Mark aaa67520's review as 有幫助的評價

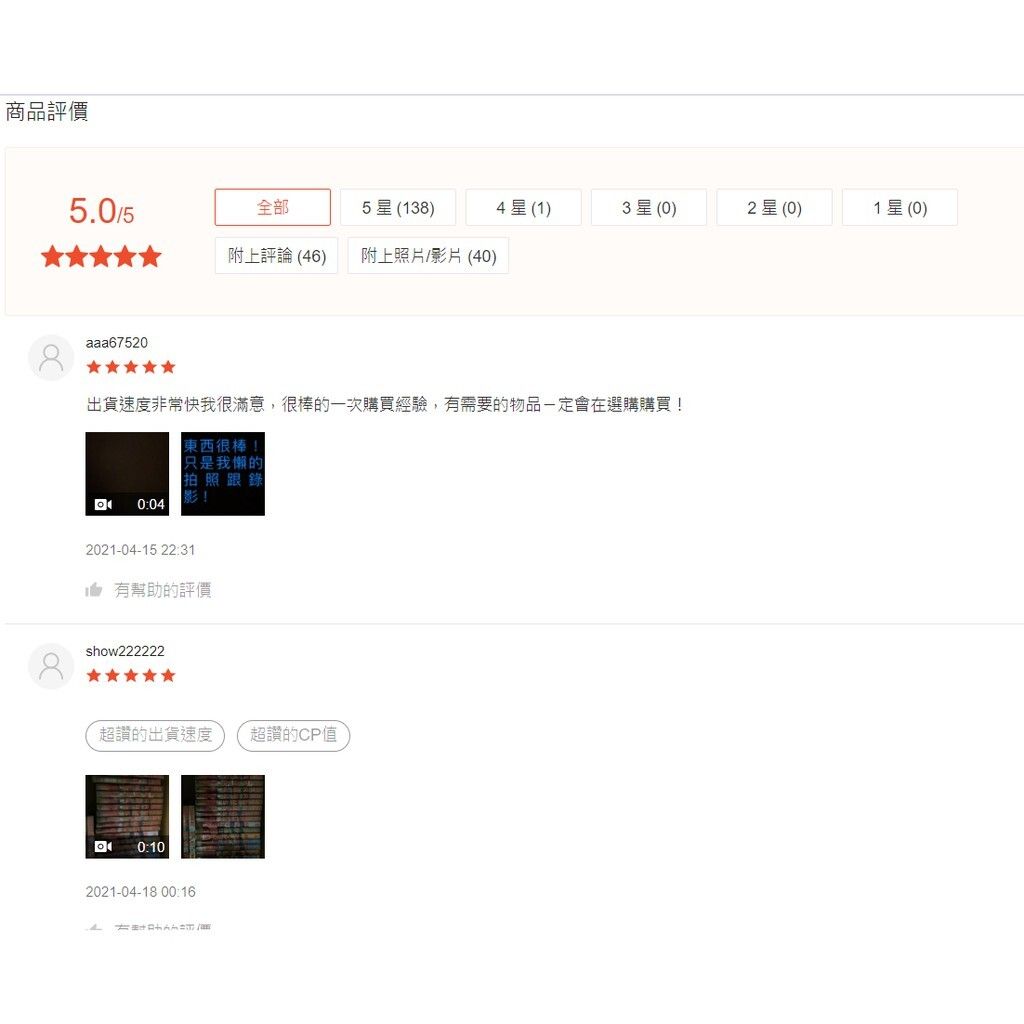(163, 590)
